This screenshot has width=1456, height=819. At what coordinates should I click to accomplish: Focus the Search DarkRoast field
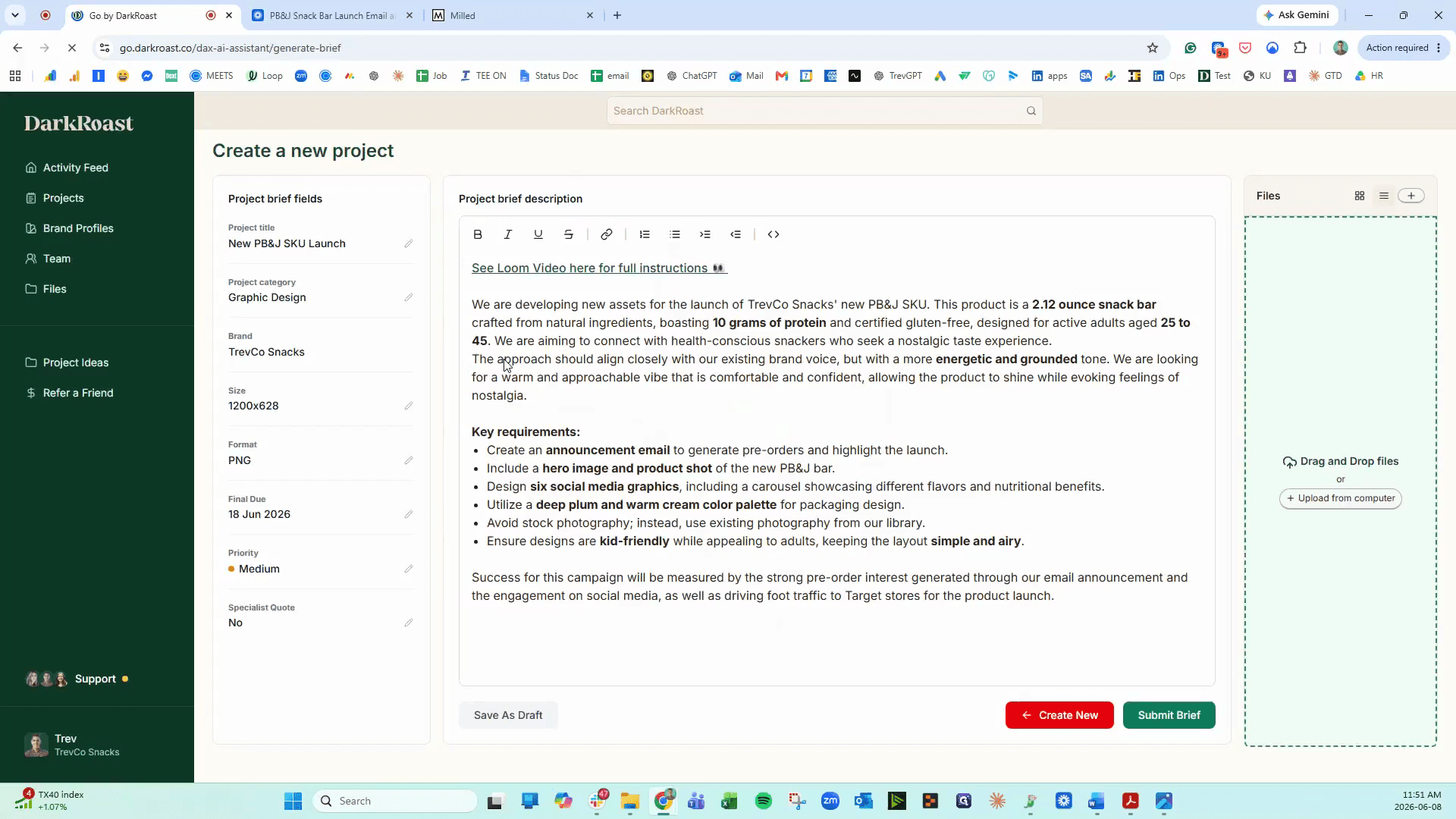[824, 111]
